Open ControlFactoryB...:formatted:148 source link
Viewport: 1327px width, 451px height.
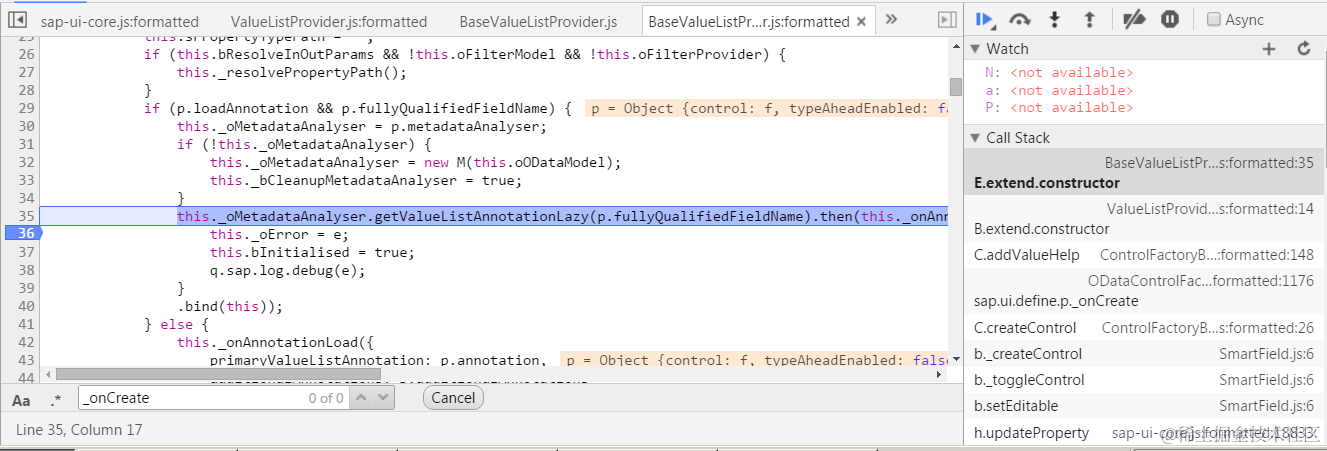pos(1207,255)
